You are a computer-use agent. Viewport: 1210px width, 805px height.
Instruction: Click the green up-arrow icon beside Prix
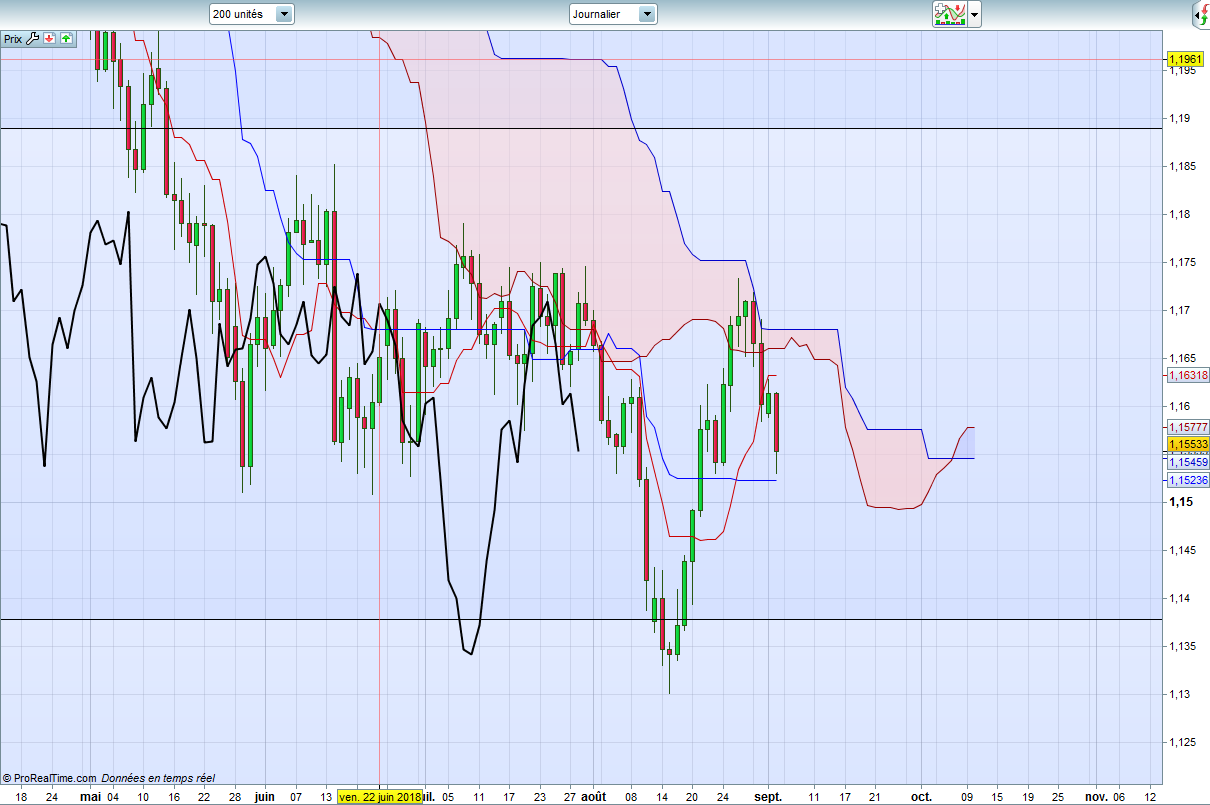[66, 39]
